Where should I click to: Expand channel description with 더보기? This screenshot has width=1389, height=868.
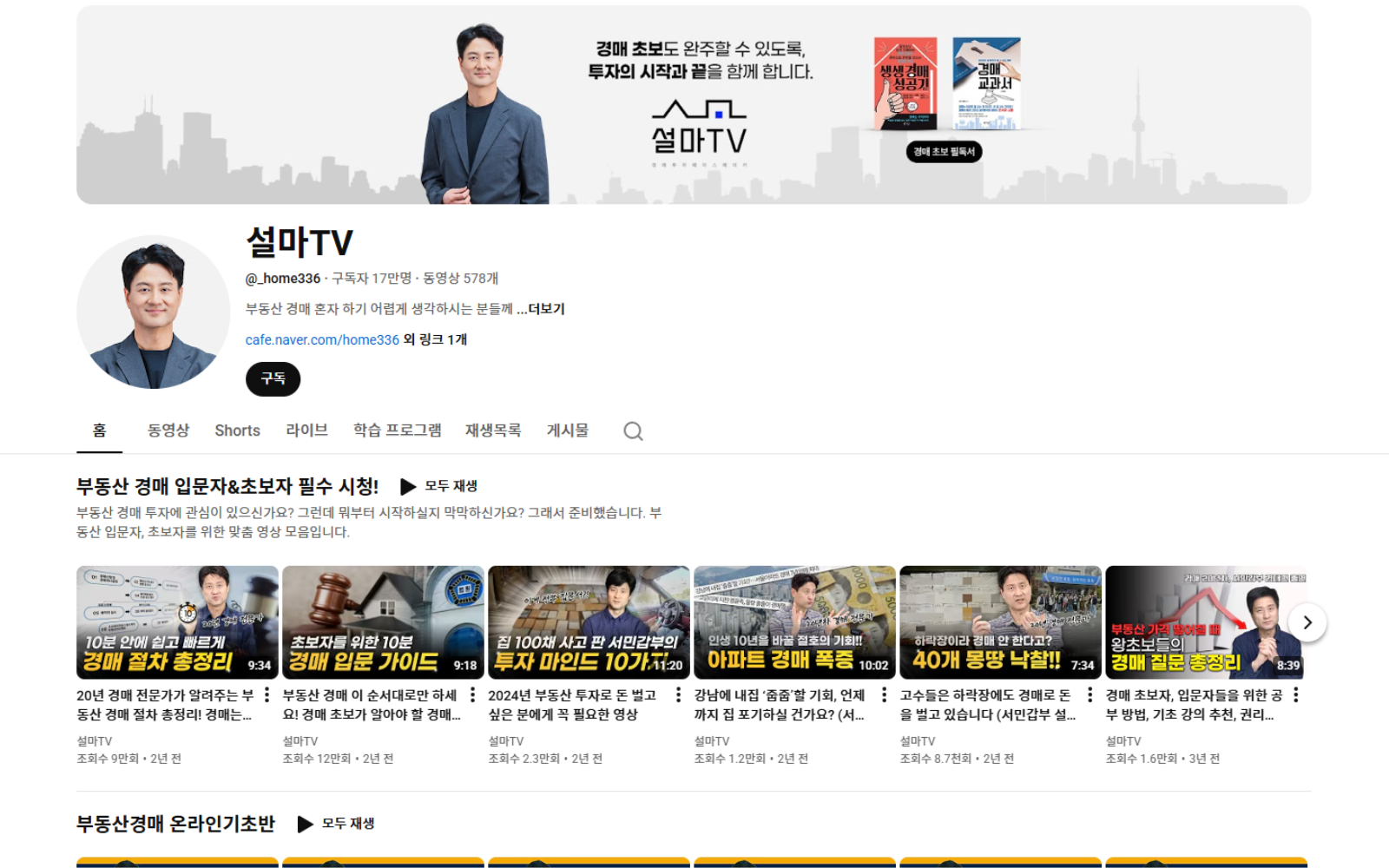click(x=541, y=309)
